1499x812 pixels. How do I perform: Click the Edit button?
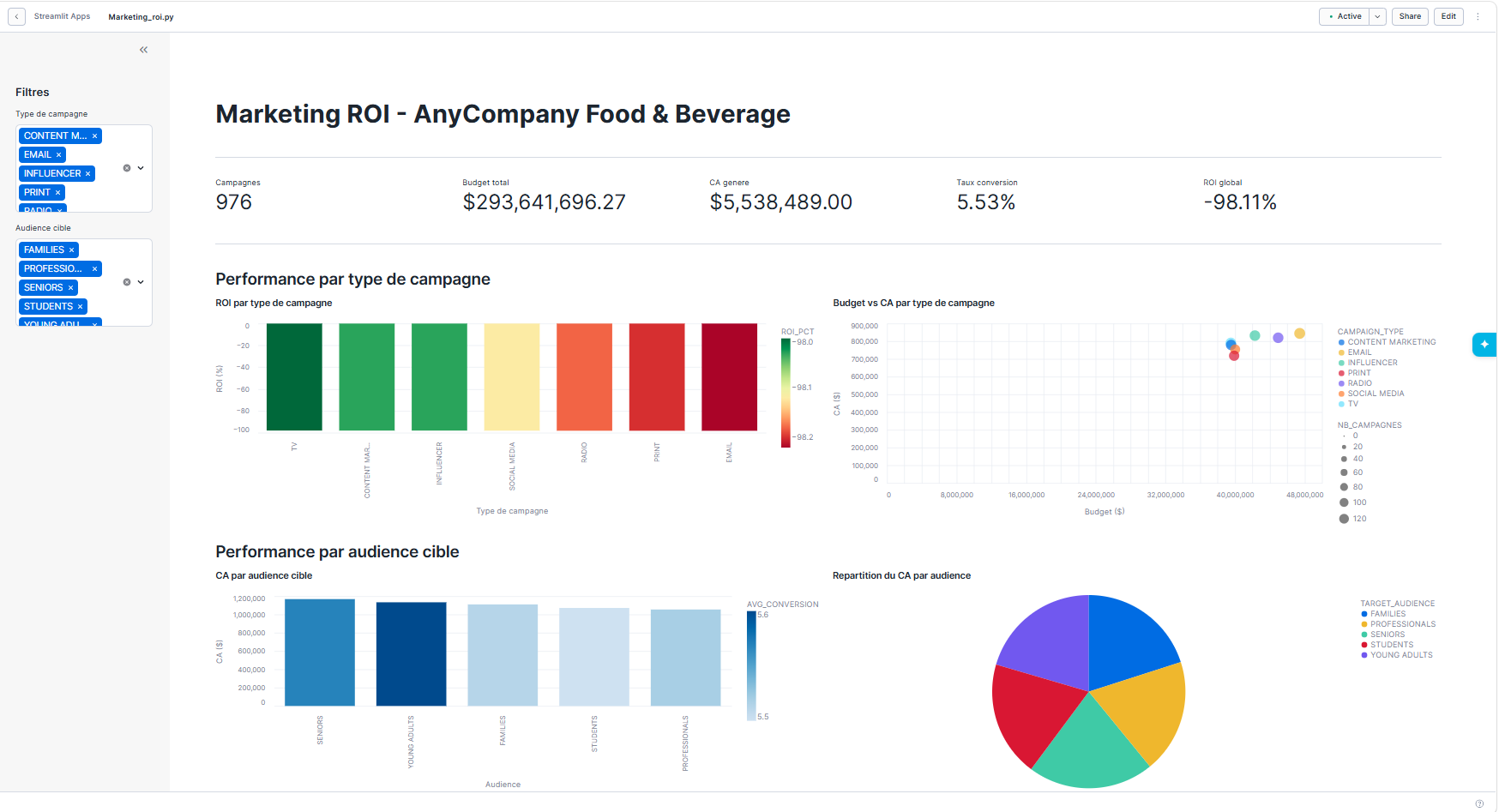tap(1448, 16)
